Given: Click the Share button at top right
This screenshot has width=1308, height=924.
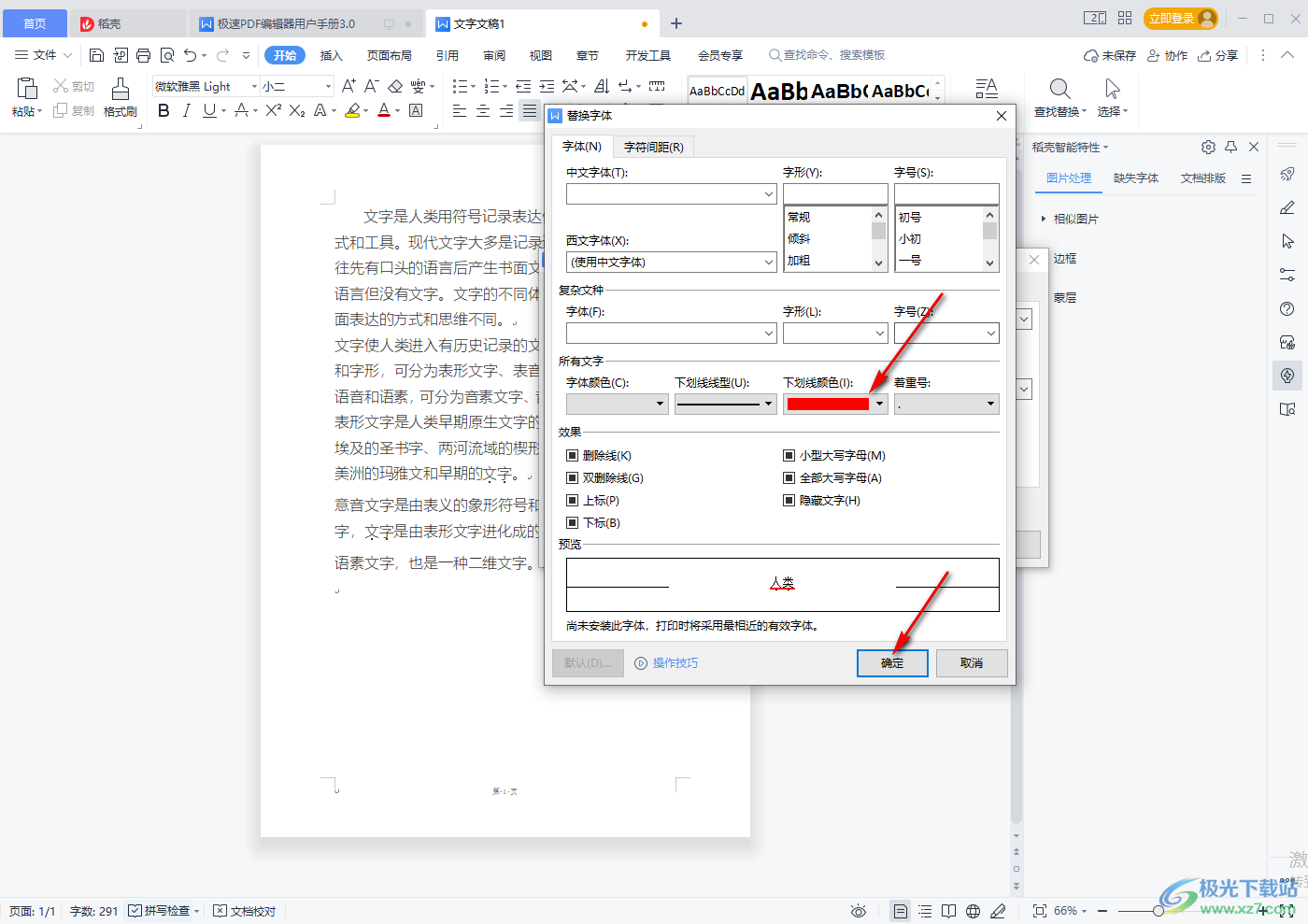Looking at the screenshot, I should coord(1218,55).
